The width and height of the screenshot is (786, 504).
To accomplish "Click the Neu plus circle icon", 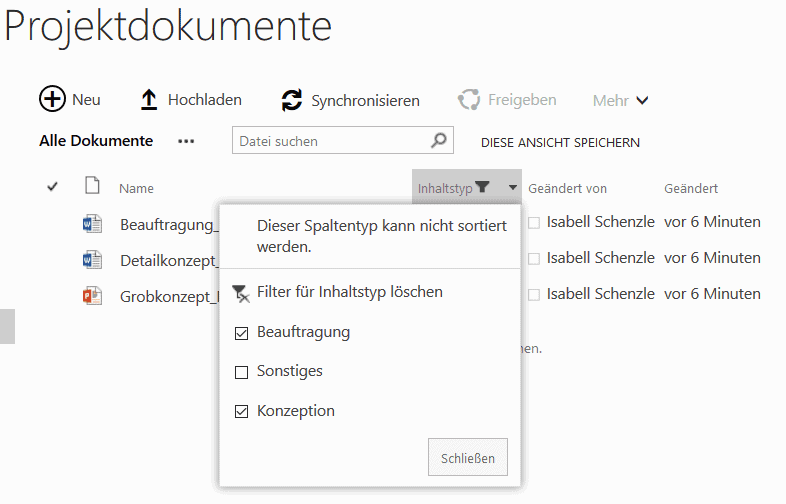I will (x=52, y=99).
